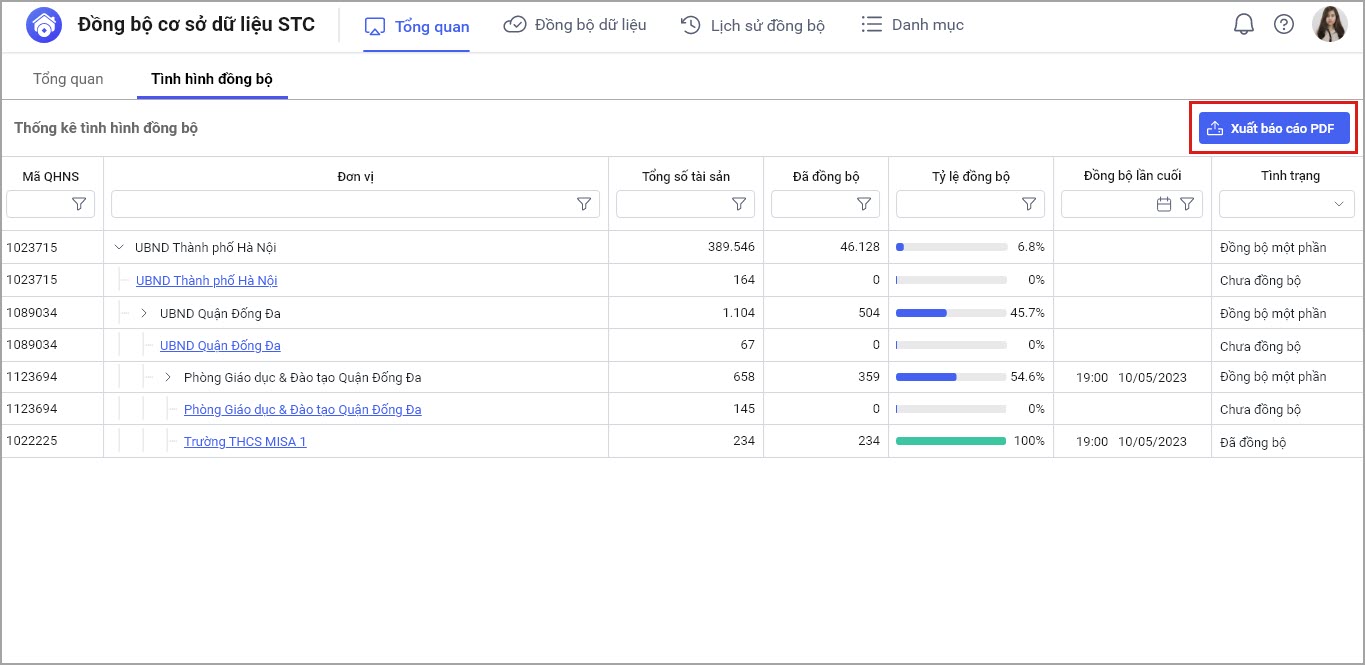Click the app home logo icon
Viewport: 1365px width, 665px height.
click(x=43, y=25)
